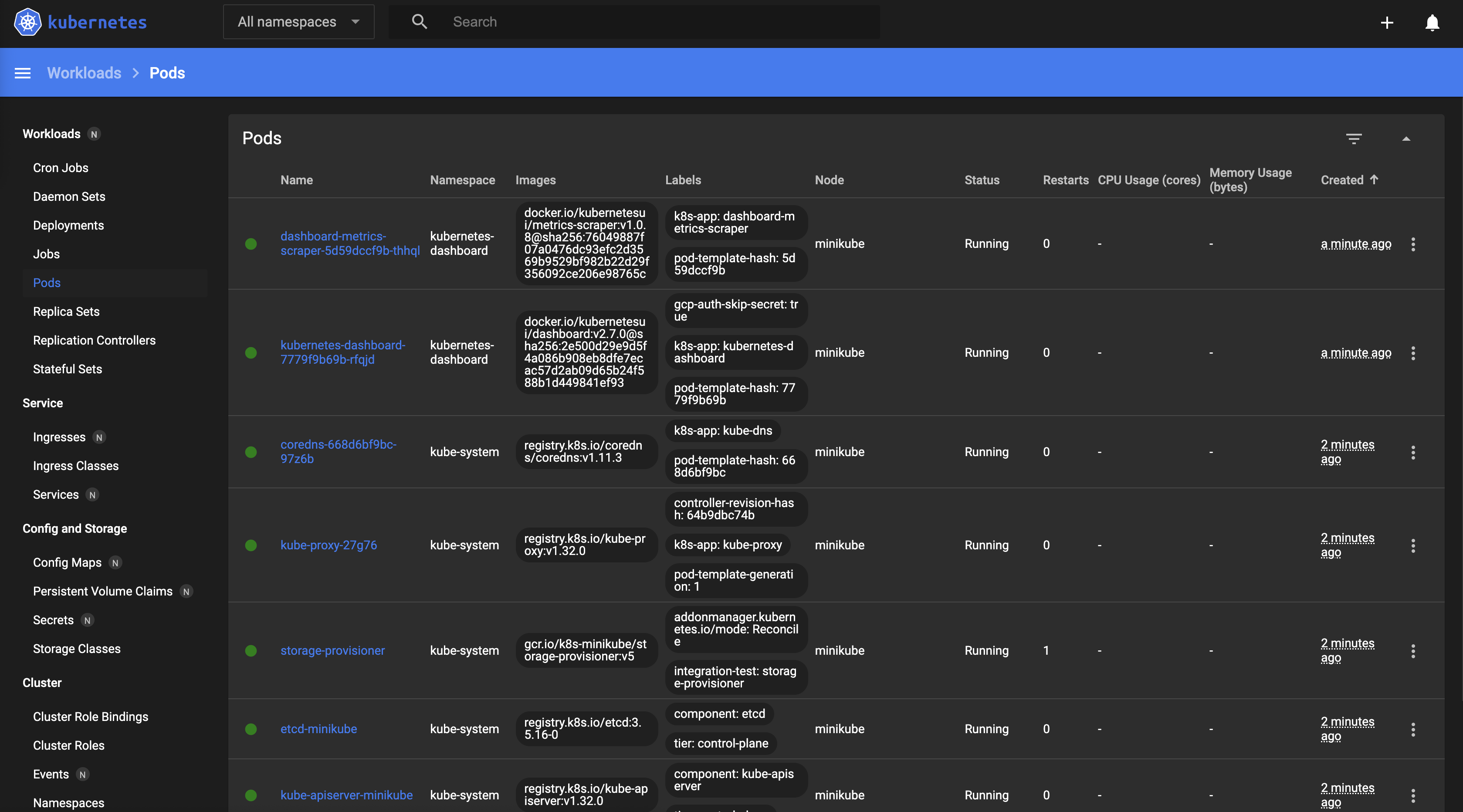Click green status dot of dashboard-metrics-scraper

pos(251,244)
